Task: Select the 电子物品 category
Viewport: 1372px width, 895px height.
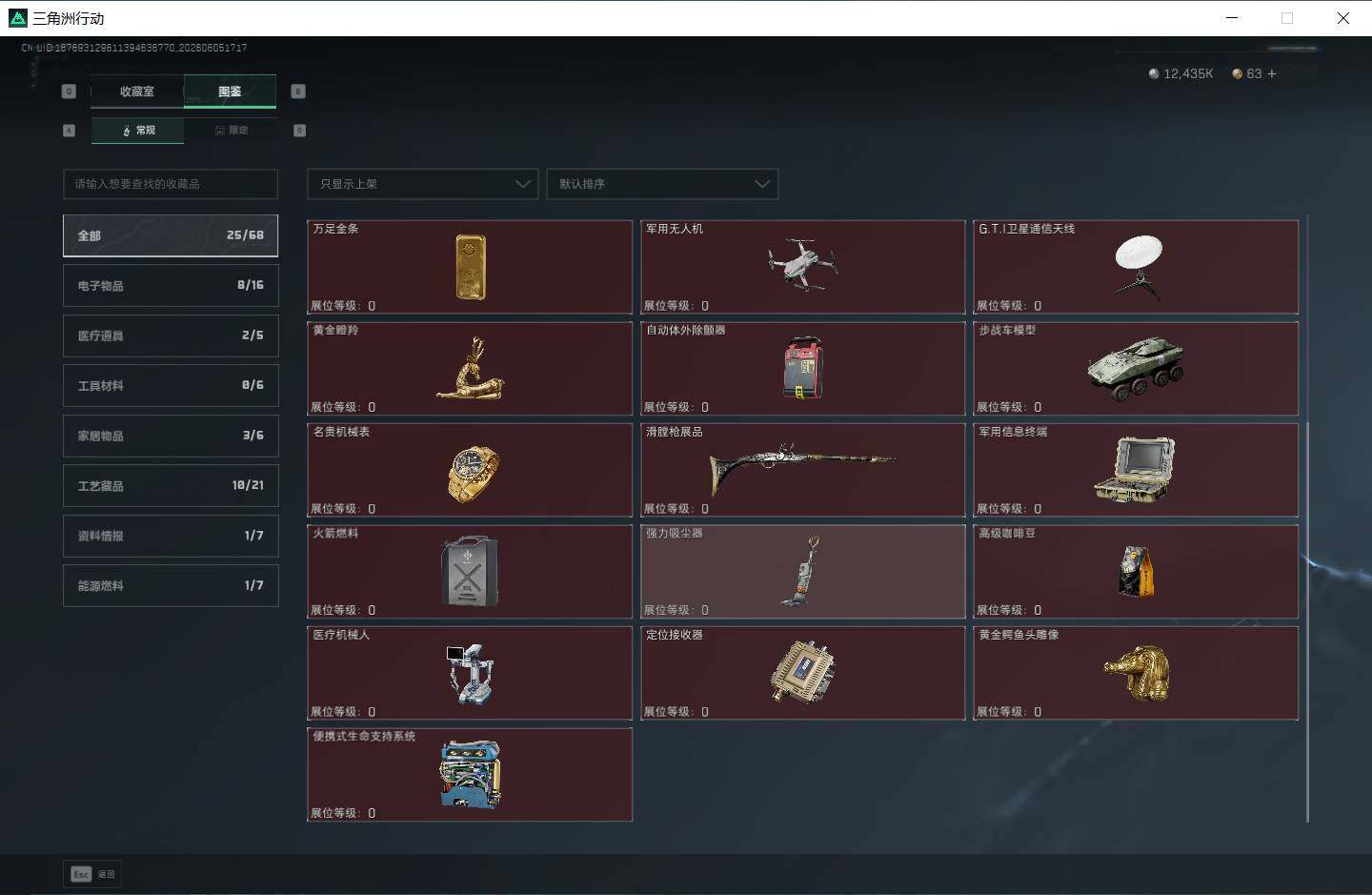Action: 171,286
